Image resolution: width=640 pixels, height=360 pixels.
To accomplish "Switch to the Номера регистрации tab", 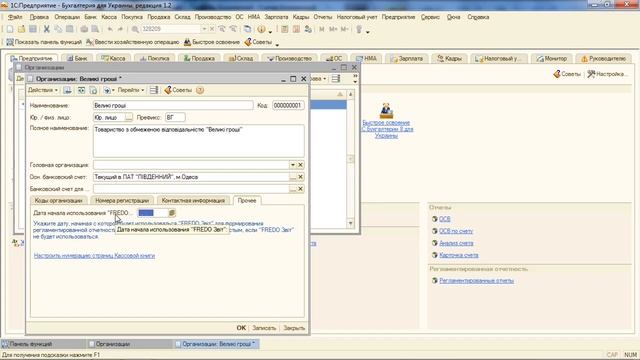I will tap(122, 200).
